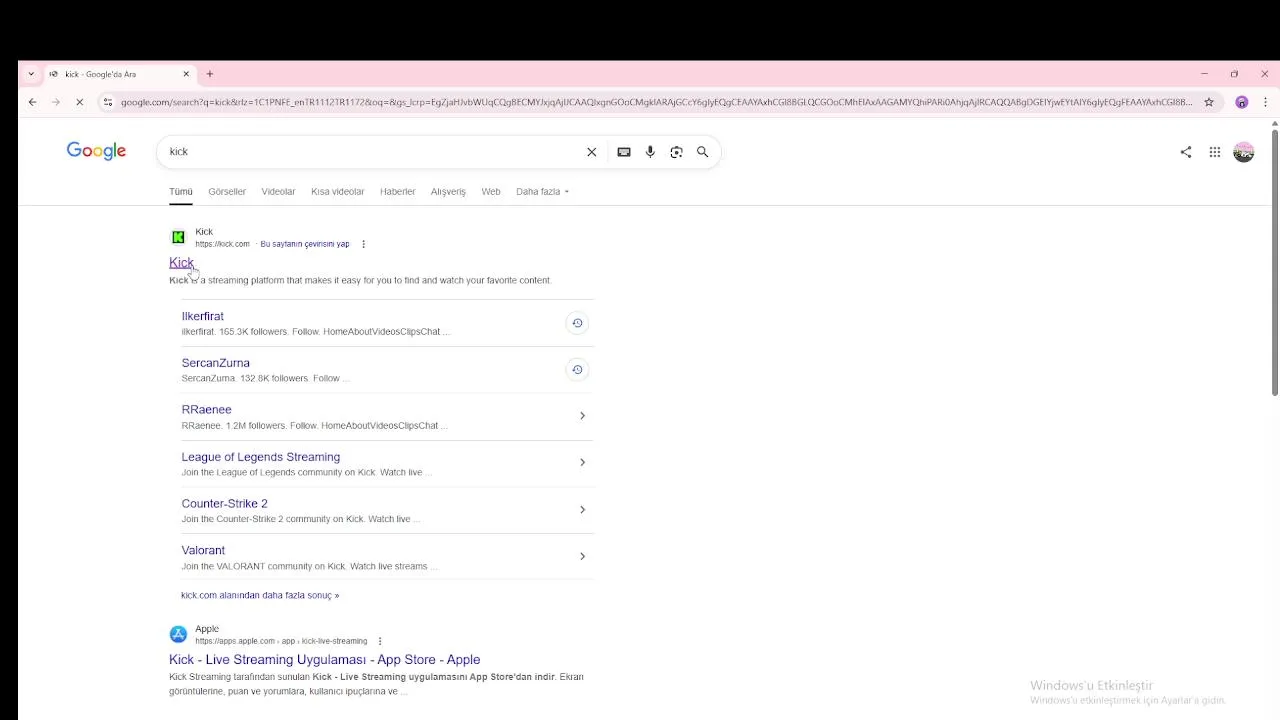The width and height of the screenshot is (1280, 720).
Task: Click 'Bu sayfanın çevirisini yap' link
Action: coord(305,244)
